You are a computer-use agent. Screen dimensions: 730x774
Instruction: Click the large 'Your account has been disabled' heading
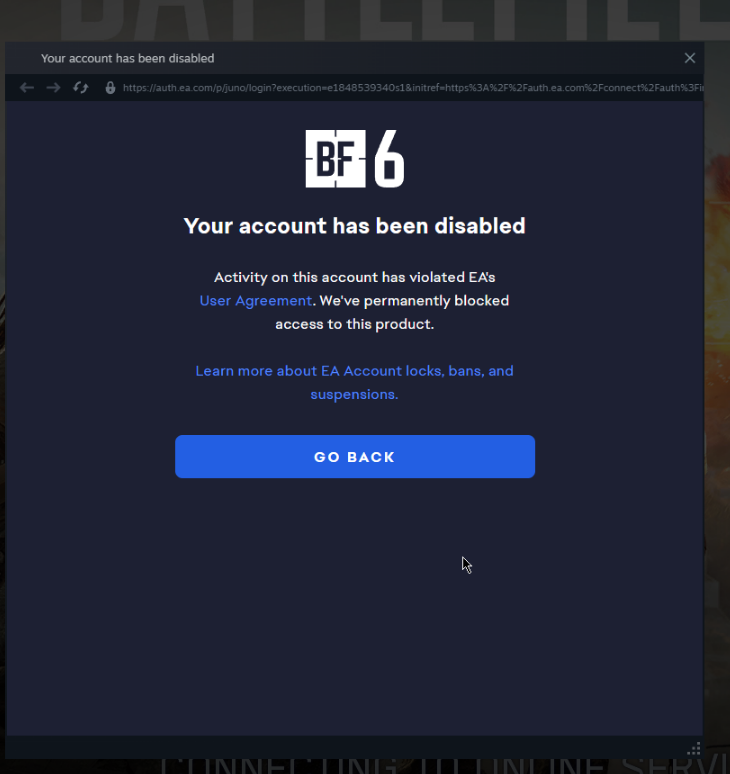(354, 226)
